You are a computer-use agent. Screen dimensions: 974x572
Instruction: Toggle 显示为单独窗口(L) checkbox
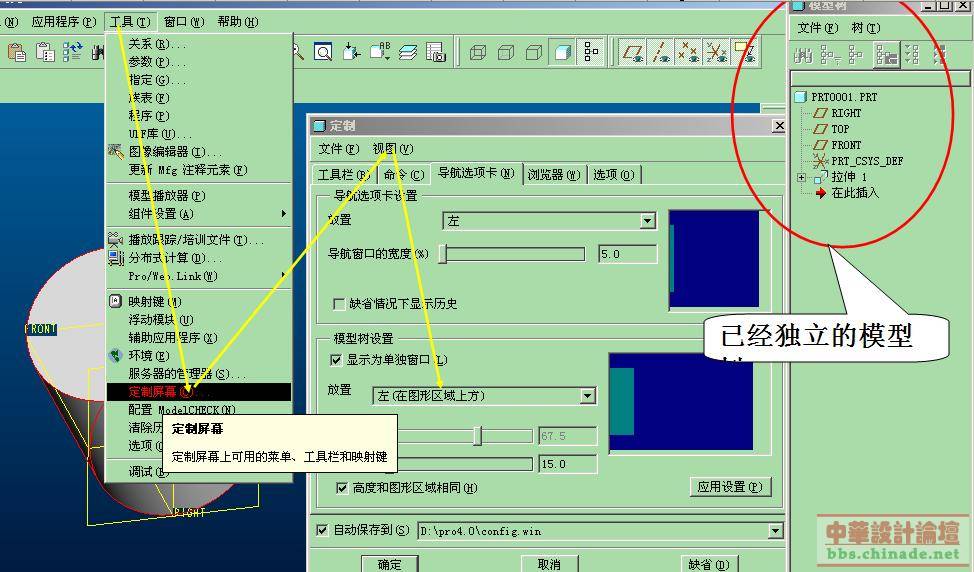336,360
